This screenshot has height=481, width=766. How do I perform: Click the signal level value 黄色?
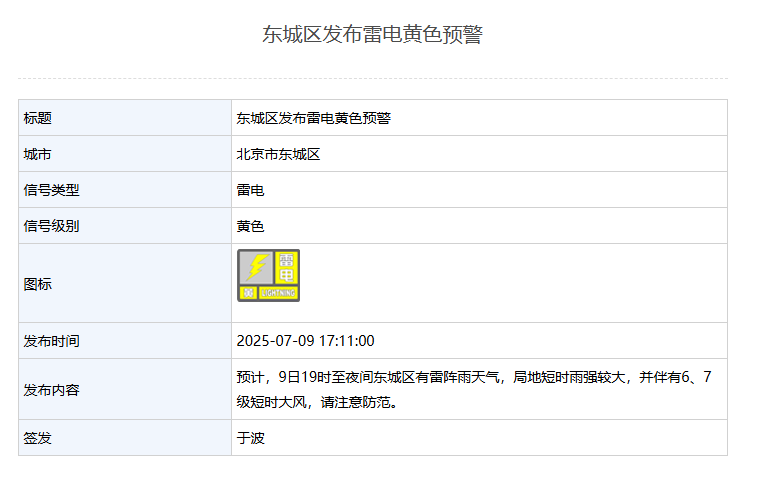point(251,227)
